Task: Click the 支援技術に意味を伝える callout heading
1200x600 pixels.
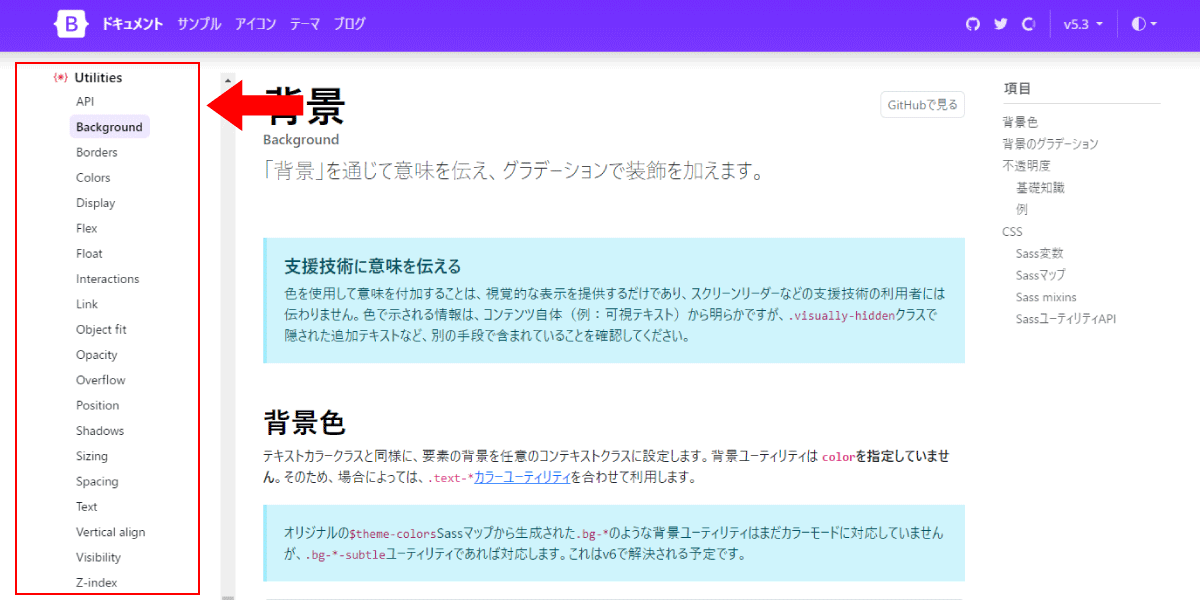Action: click(x=373, y=266)
